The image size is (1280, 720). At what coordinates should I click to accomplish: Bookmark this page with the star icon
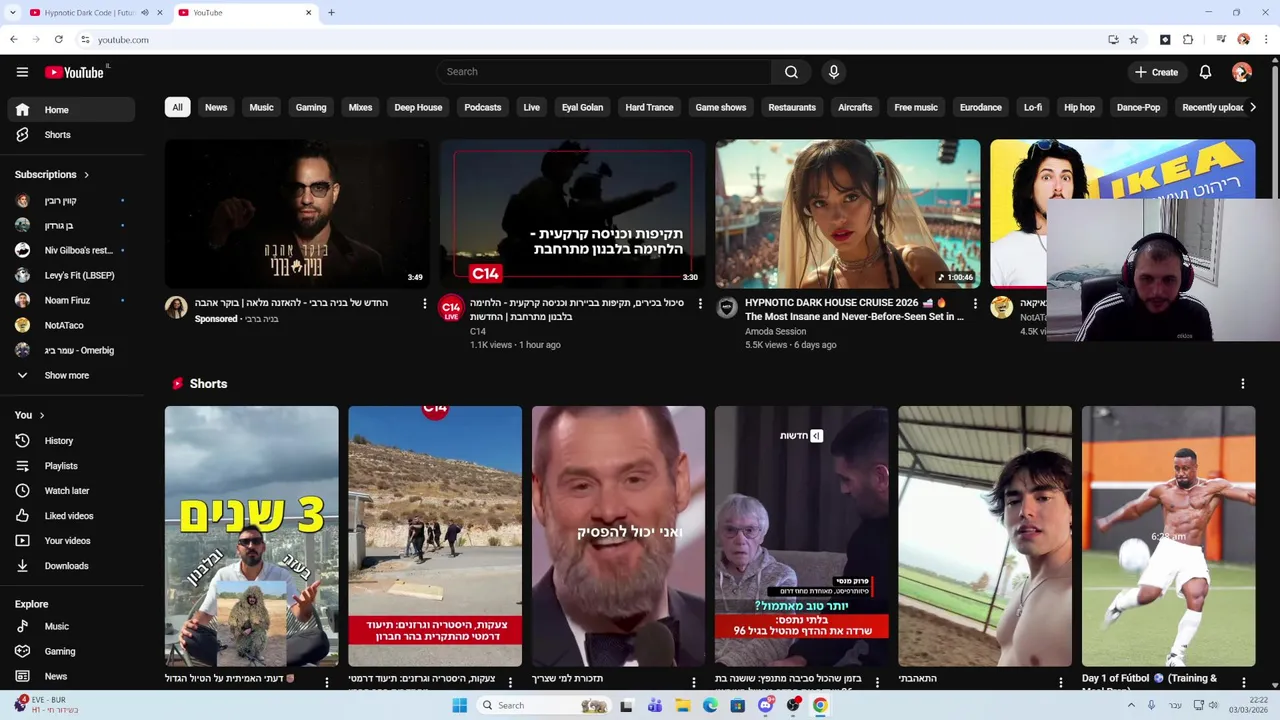1133,40
